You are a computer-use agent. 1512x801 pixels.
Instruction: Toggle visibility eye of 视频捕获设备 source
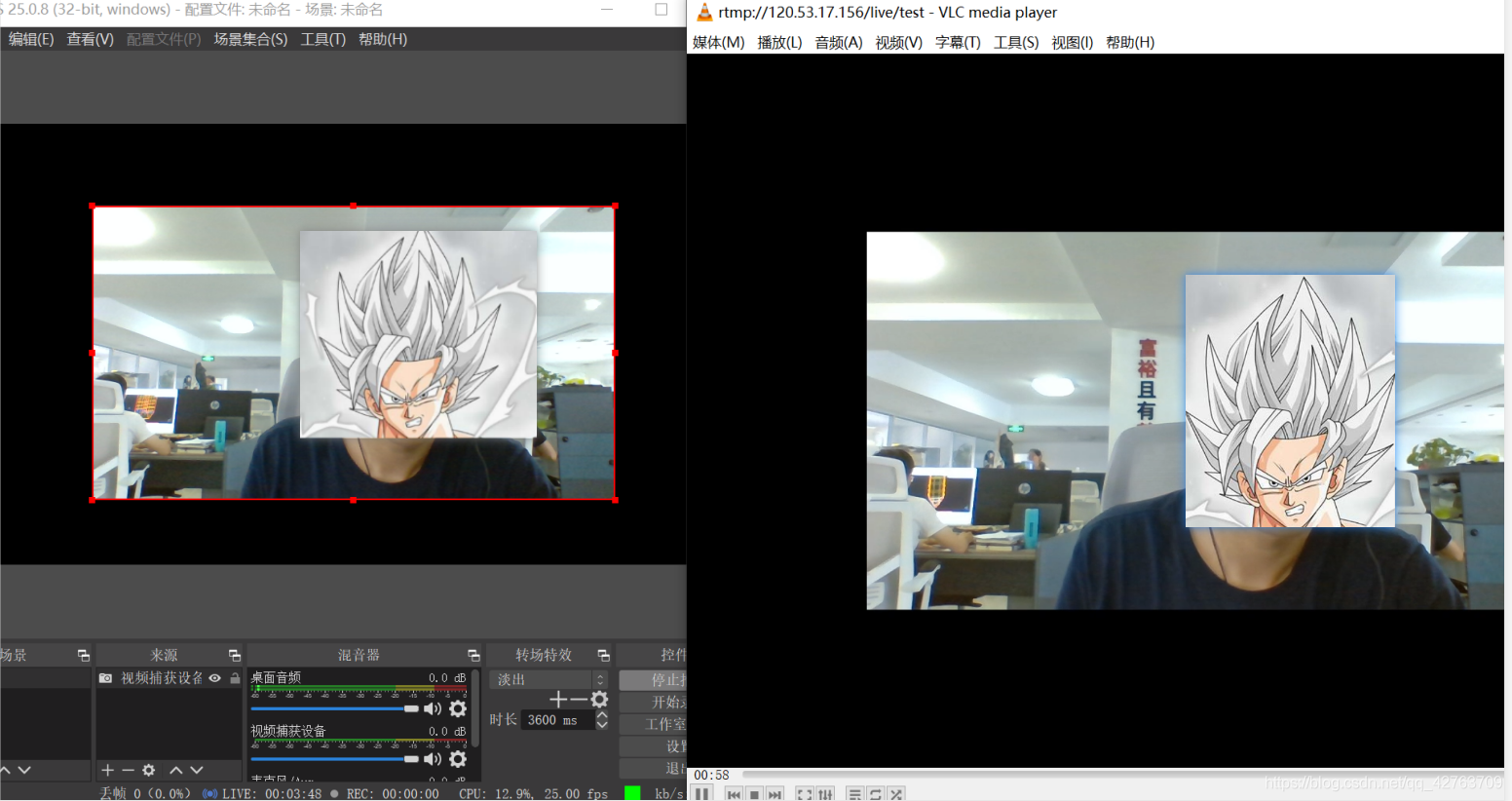(x=215, y=678)
